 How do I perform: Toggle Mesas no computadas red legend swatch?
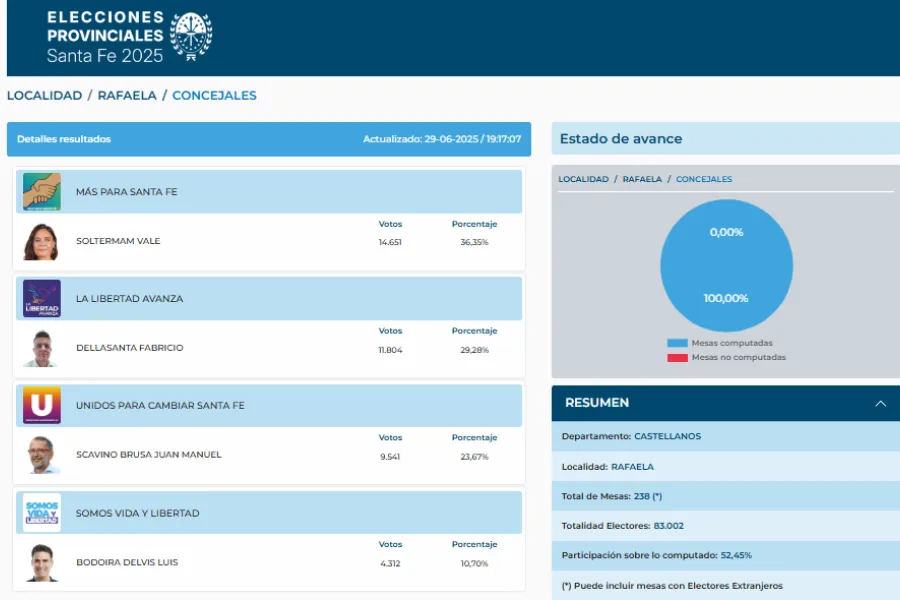coord(677,357)
